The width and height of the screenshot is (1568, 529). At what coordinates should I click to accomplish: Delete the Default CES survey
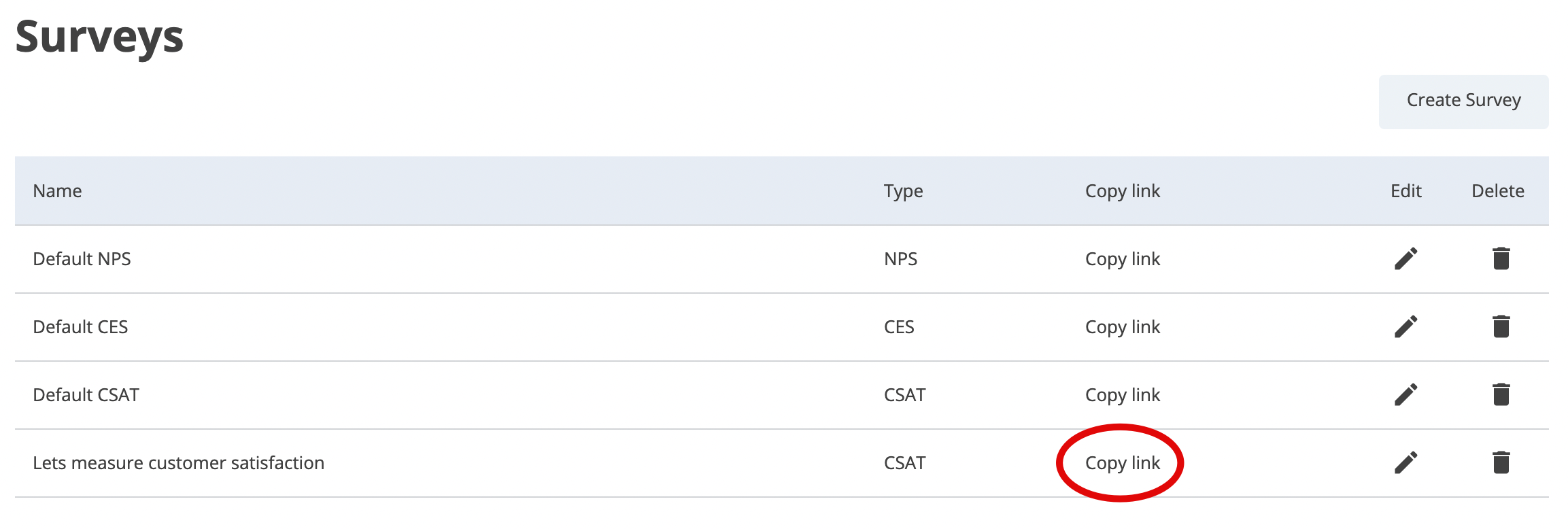(x=1501, y=326)
